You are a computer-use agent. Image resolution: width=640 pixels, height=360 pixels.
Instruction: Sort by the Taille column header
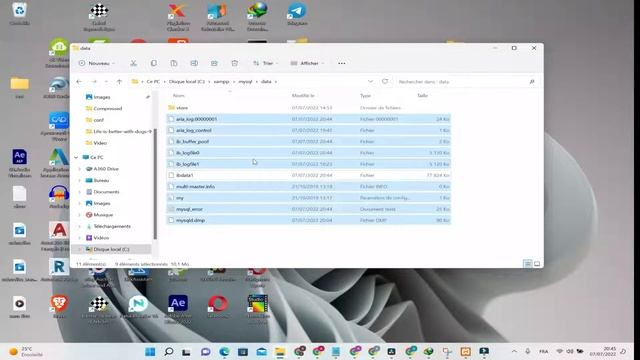(x=422, y=96)
